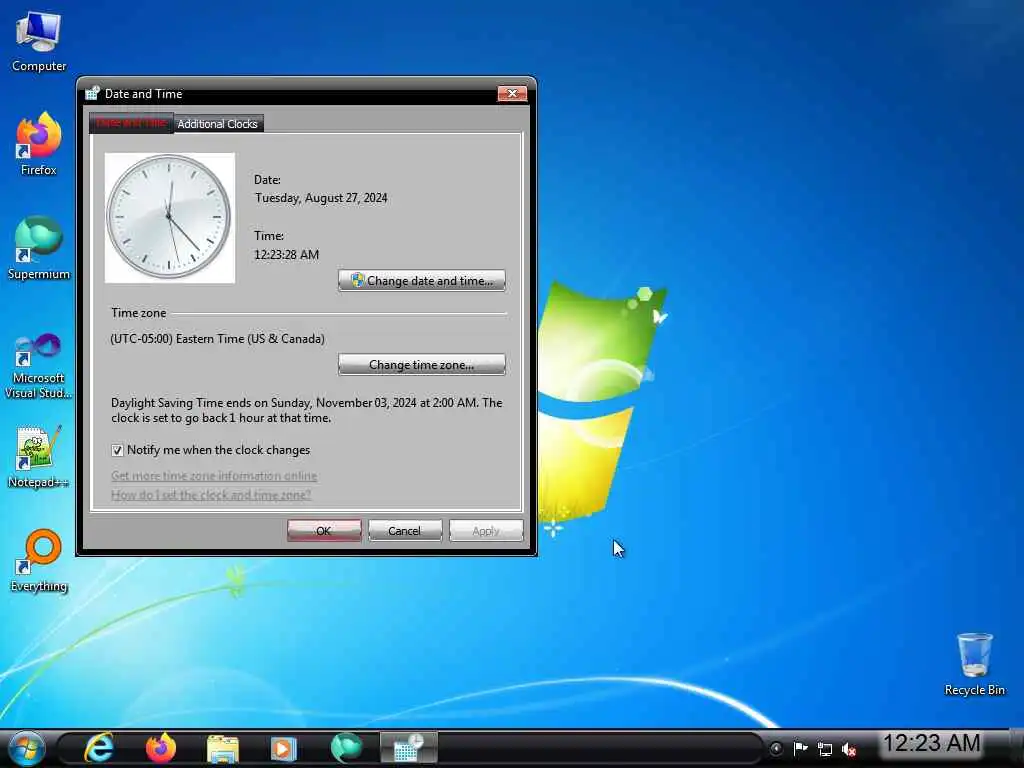Open the Windows Start menu orb

point(27,748)
